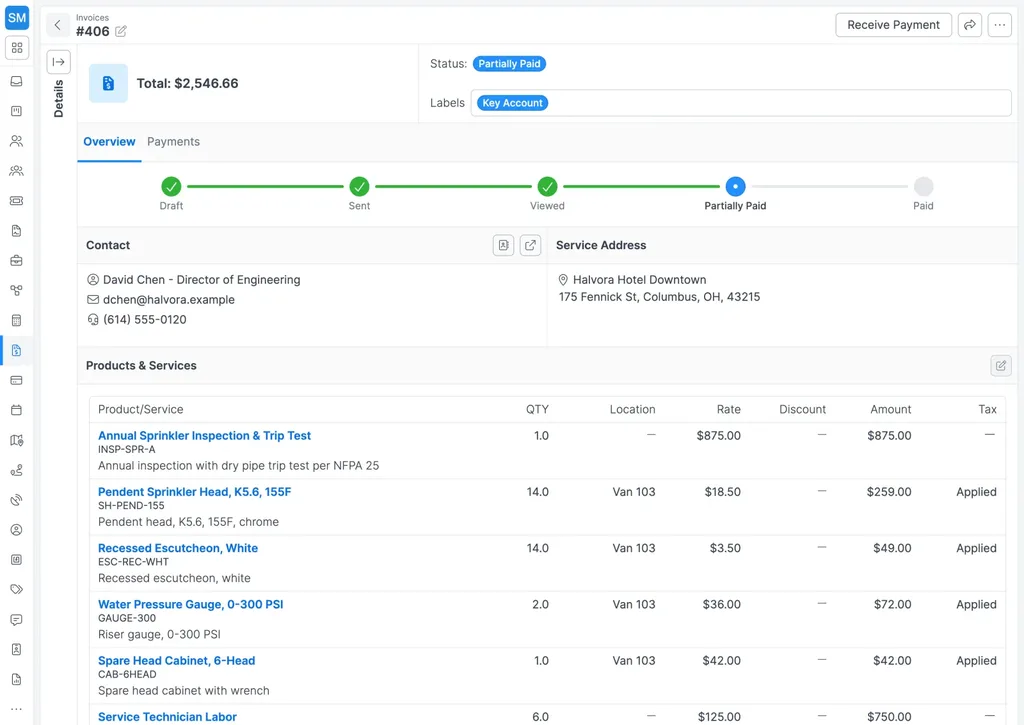The image size is (1024, 725).
Task: Click into the Labels input field
Action: pos(741,103)
